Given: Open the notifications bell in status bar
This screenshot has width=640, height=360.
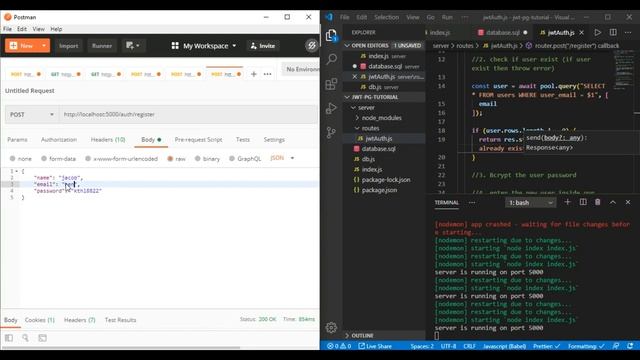Looking at the screenshot, I should (x=630, y=346).
